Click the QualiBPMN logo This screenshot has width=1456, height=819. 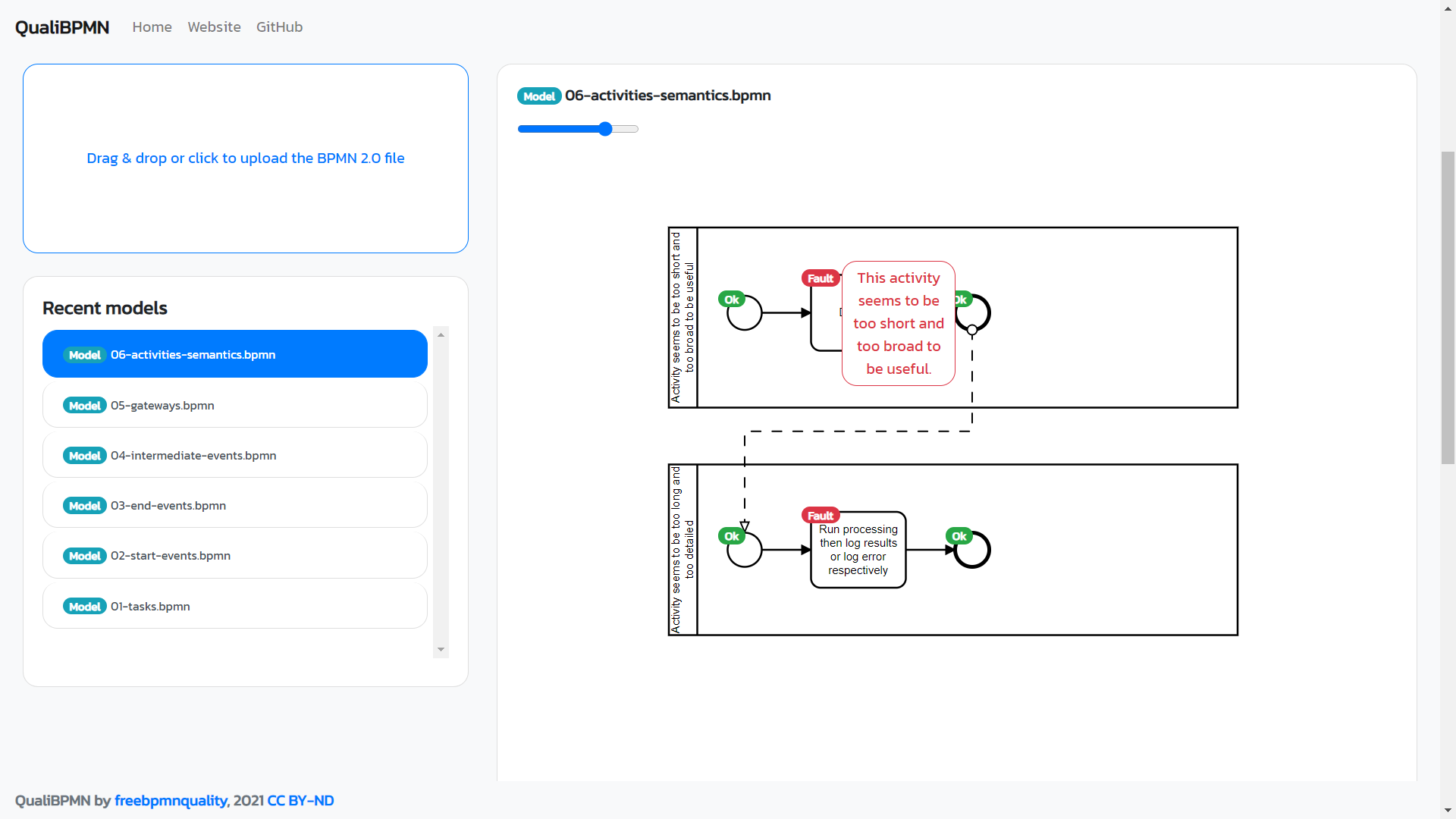(61, 27)
